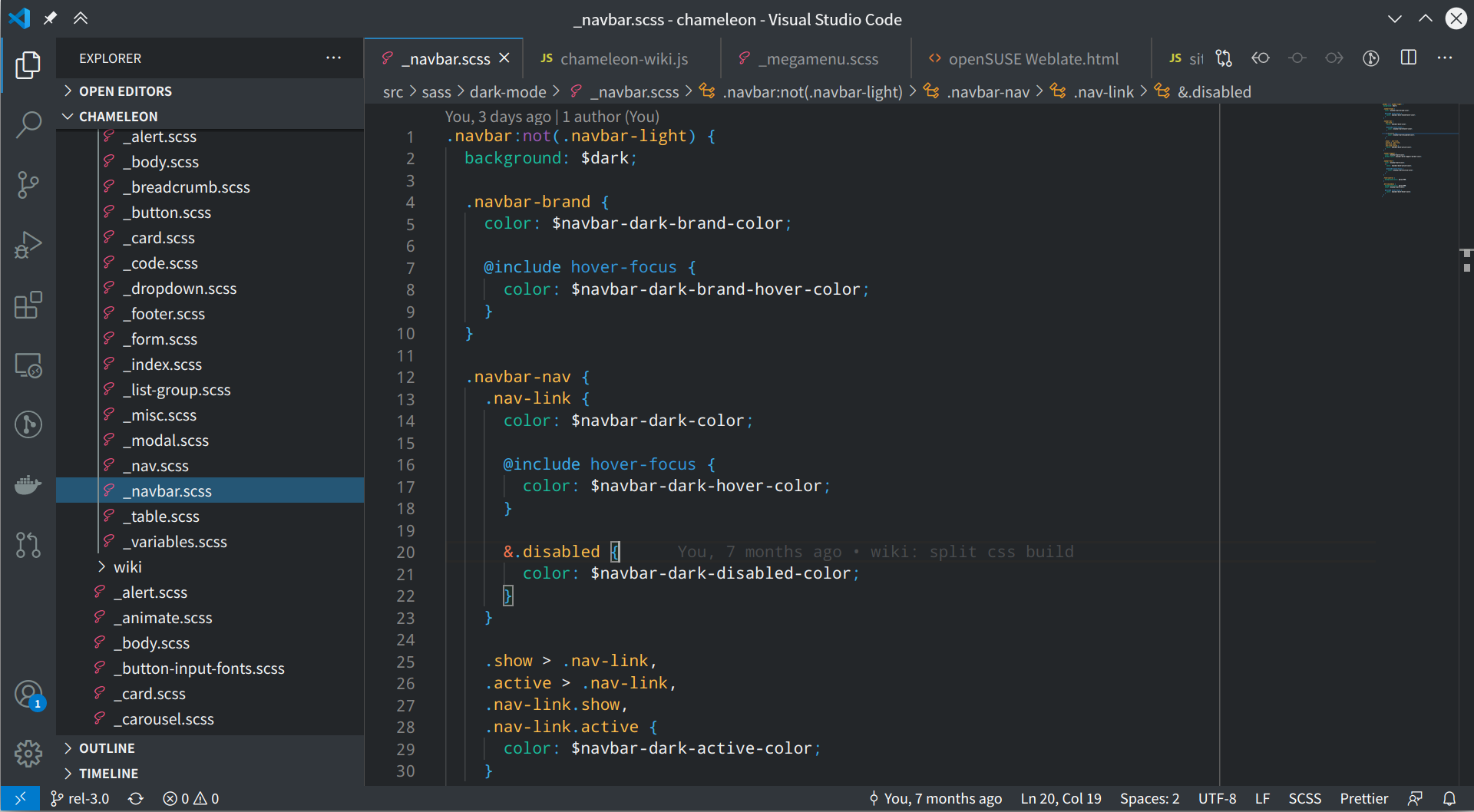Open the GitHub Pull Requests view
Viewport: 1474px width, 812px height.
click(x=28, y=545)
